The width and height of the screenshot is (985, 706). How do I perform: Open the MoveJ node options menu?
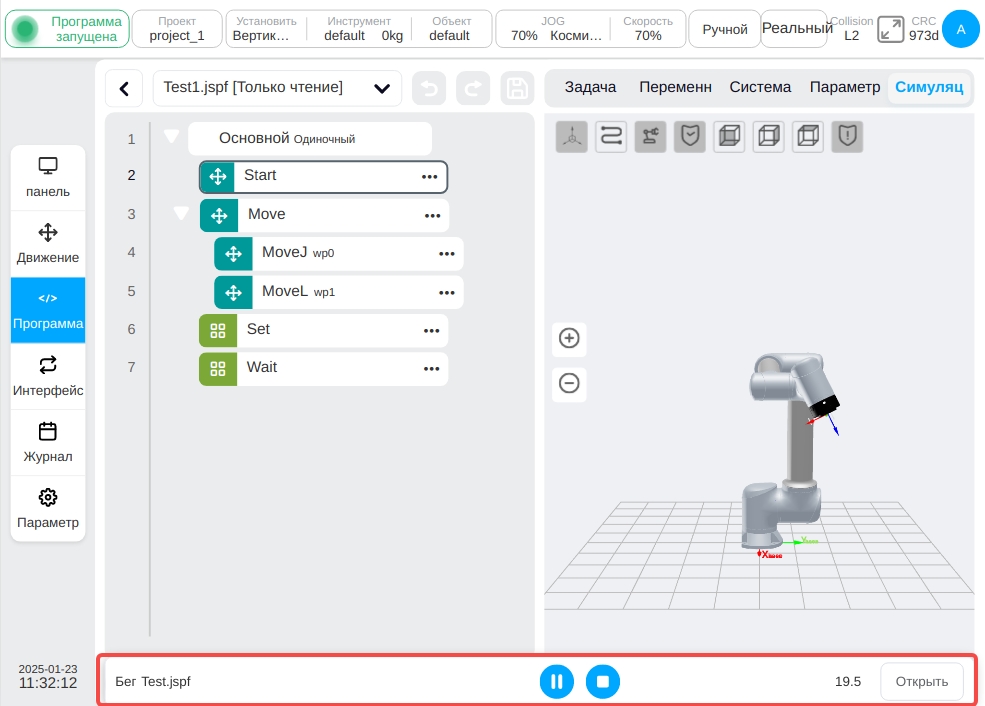click(x=447, y=254)
